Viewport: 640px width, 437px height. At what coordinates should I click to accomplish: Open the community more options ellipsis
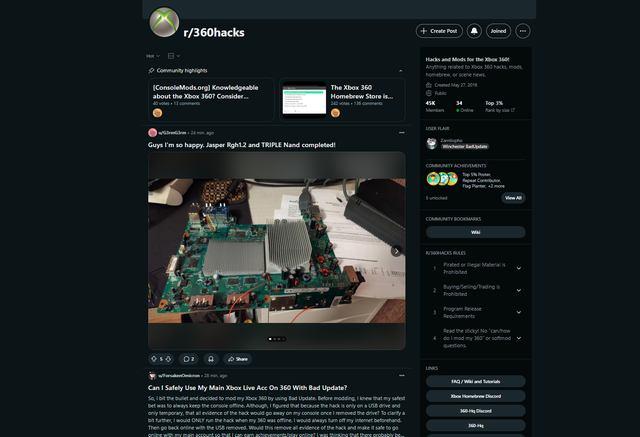point(523,31)
